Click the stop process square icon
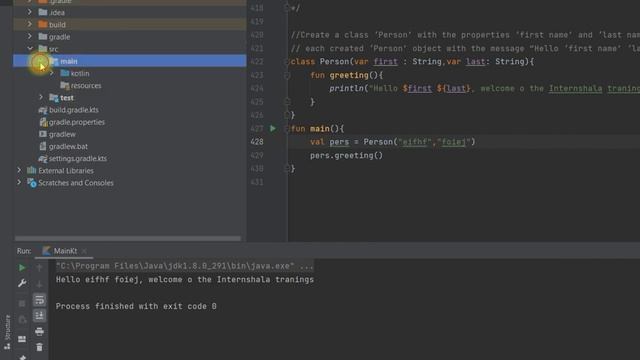 (x=22, y=303)
